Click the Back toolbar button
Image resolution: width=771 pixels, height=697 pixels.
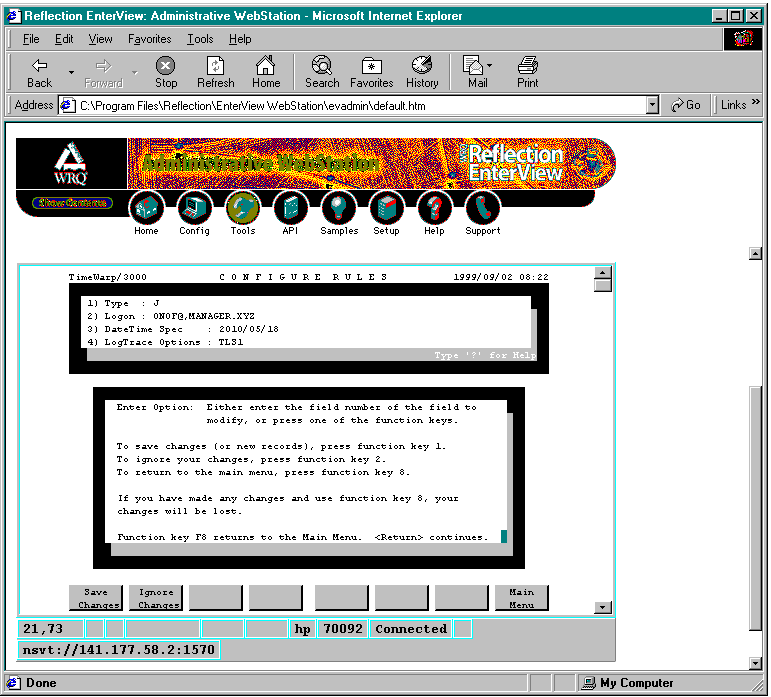click(x=39, y=73)
